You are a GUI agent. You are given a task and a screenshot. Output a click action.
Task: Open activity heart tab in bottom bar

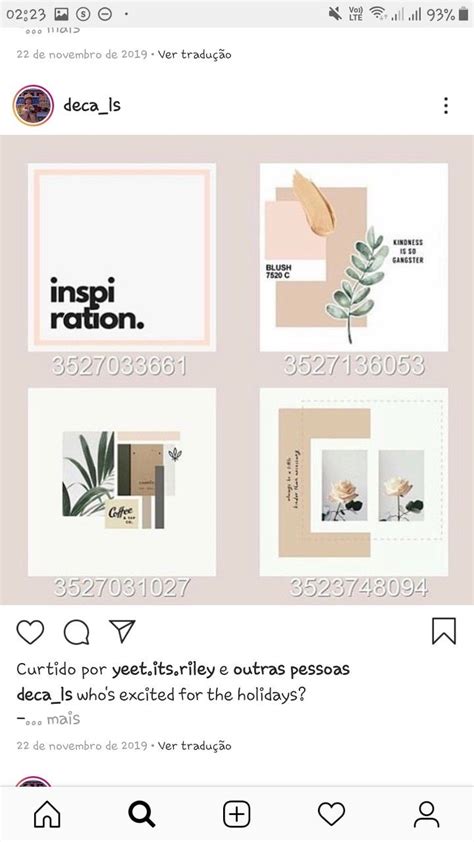click(331, 815)
